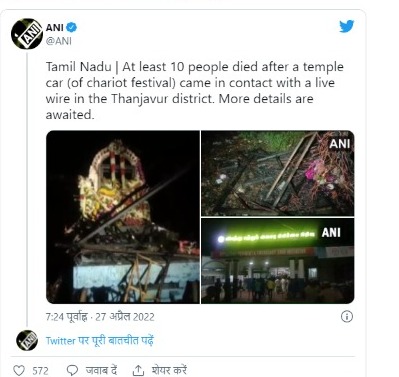Open the green-lit building photo bottom right
The width and height of the screenshot is (399, 377).
point(278,261)
